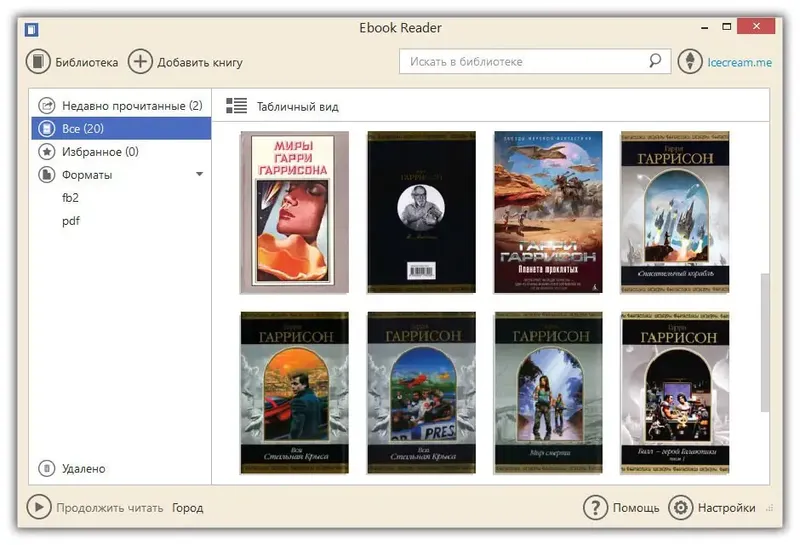Click the Город book title link
800x545 pixels.
(x=188, y=508)
